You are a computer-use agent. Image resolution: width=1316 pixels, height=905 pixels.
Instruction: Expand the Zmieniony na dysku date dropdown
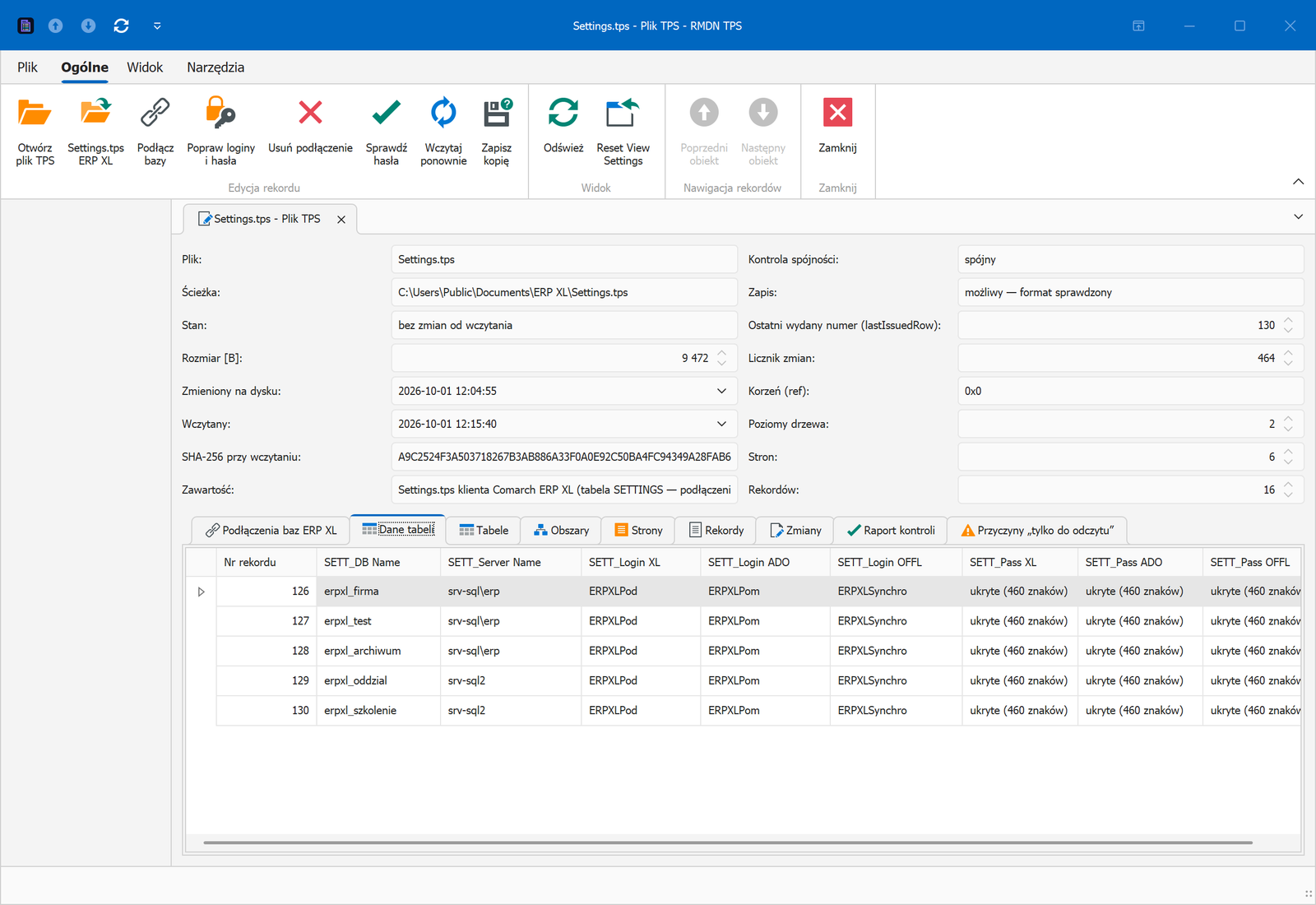[x=721, y=391]
